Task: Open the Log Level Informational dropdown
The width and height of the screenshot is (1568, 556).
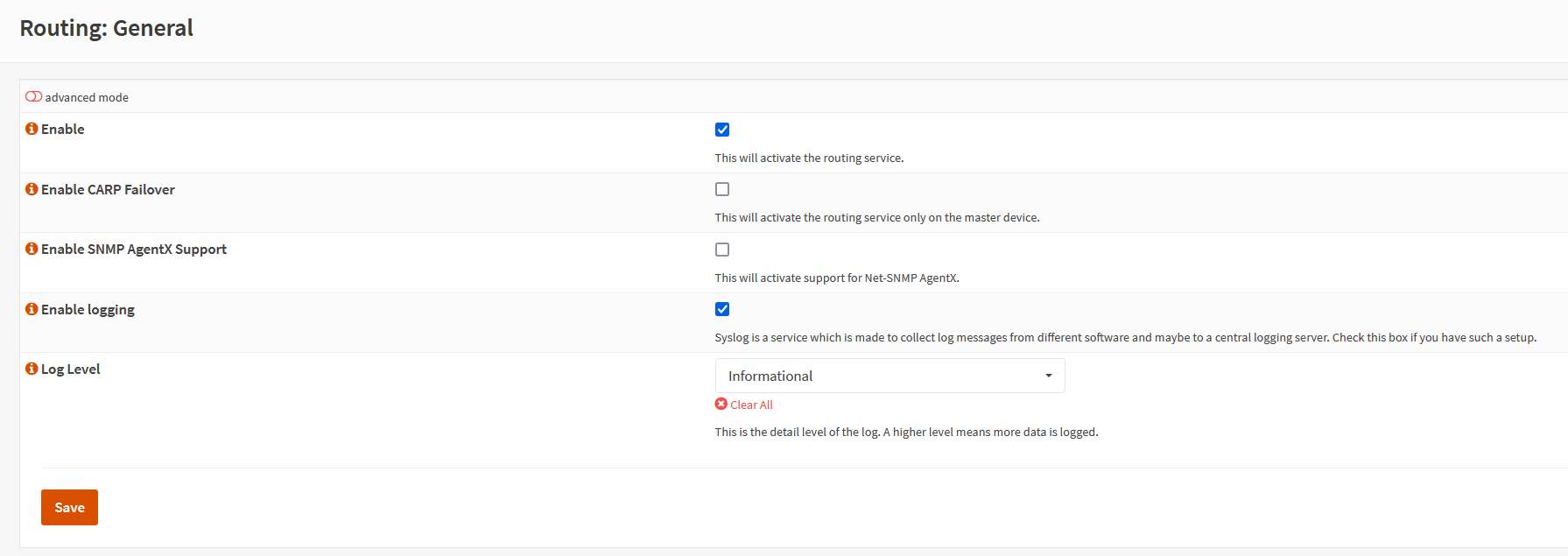Action: pos(889,376)
